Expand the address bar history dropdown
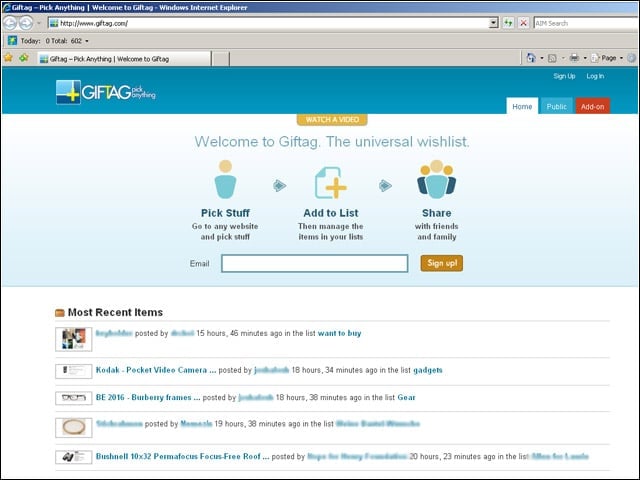 [493, 23]
